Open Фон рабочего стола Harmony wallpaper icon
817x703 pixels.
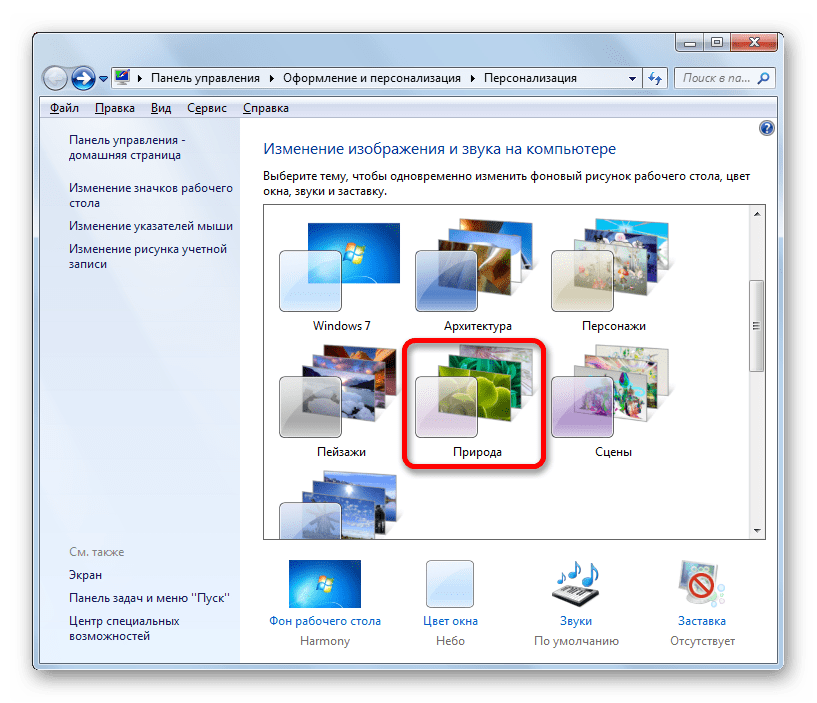325,584
